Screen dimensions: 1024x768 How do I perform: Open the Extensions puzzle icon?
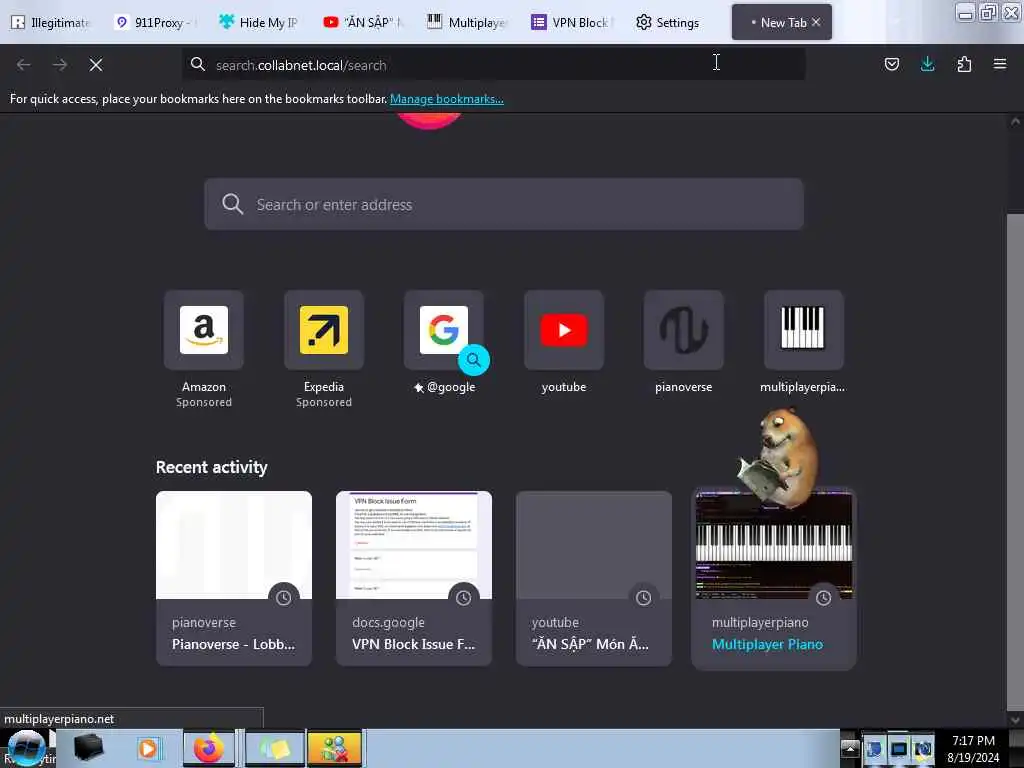(x=964, y=64)
